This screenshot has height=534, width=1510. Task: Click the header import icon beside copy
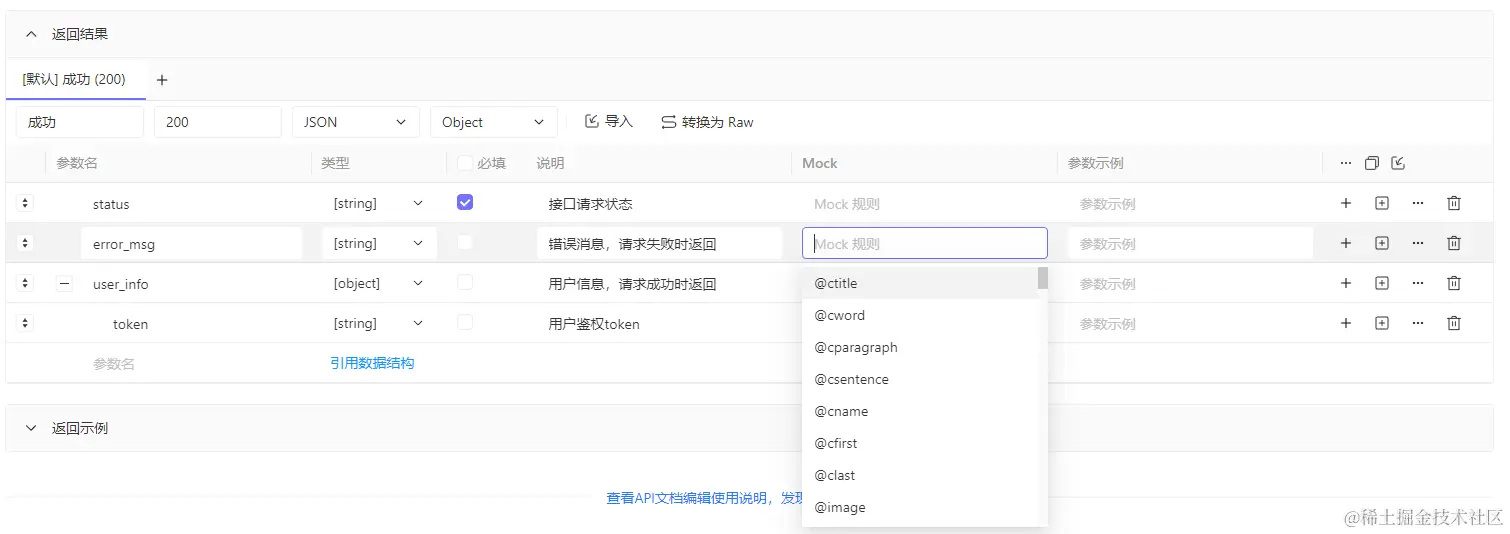pyautogui.click(x=1398, y=163)
